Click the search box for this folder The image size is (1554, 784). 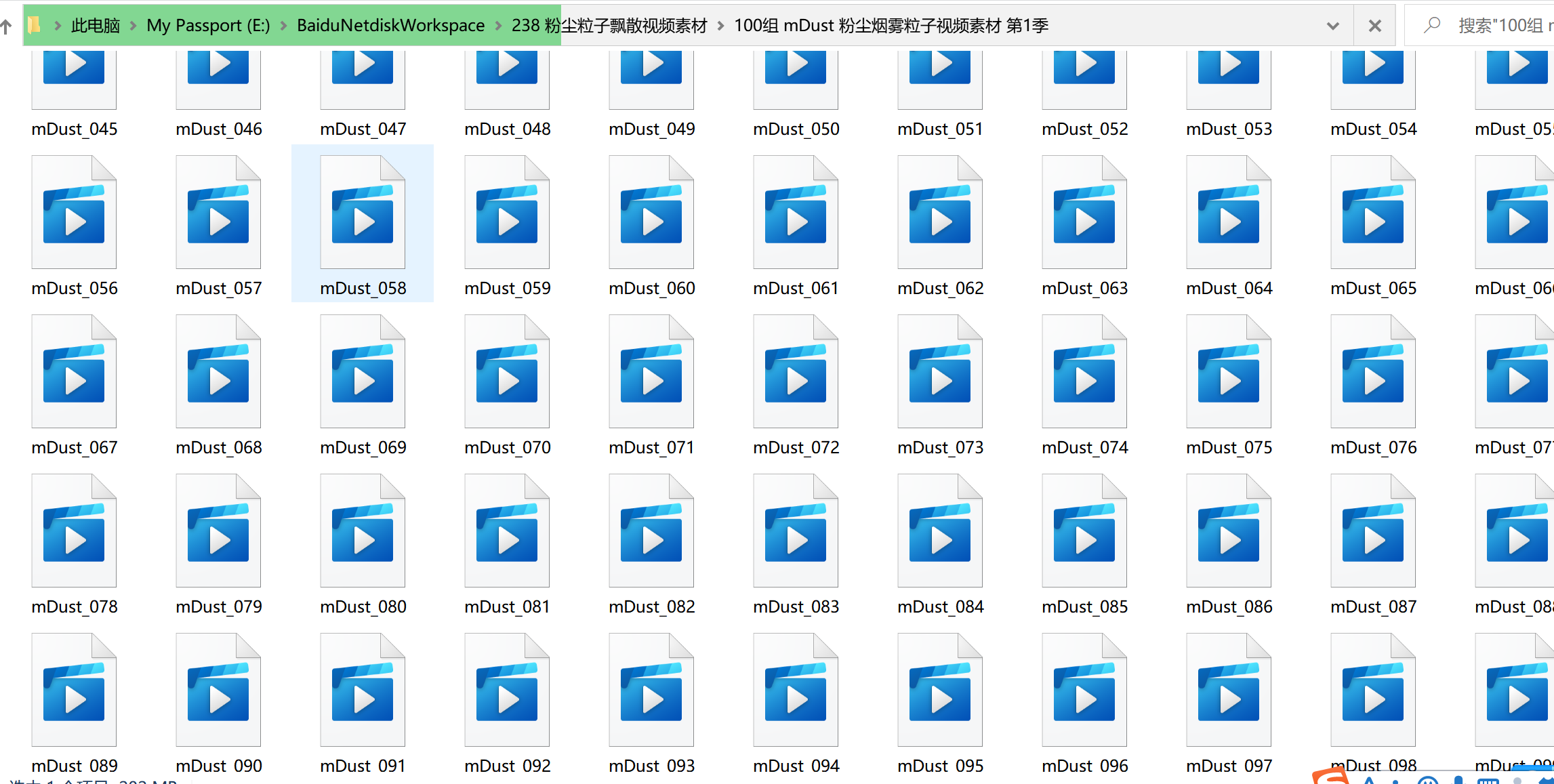(x=1479, y=26)
